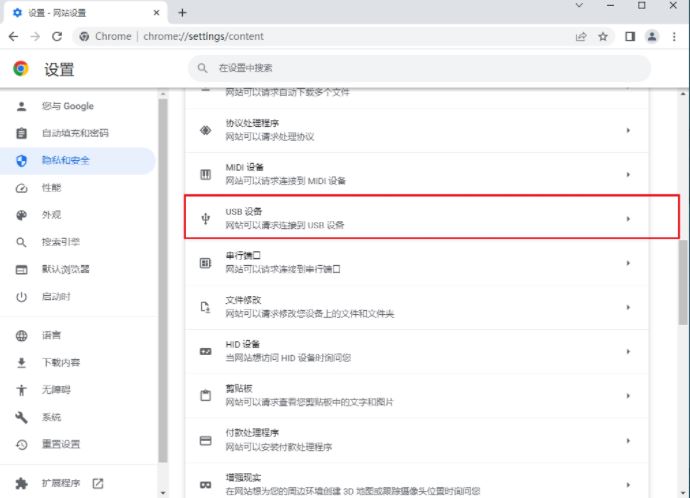Image resolution: width=690 pixels, height=498 pixels.
Task: Open 自动填充和密码 section
Action: 77,133
